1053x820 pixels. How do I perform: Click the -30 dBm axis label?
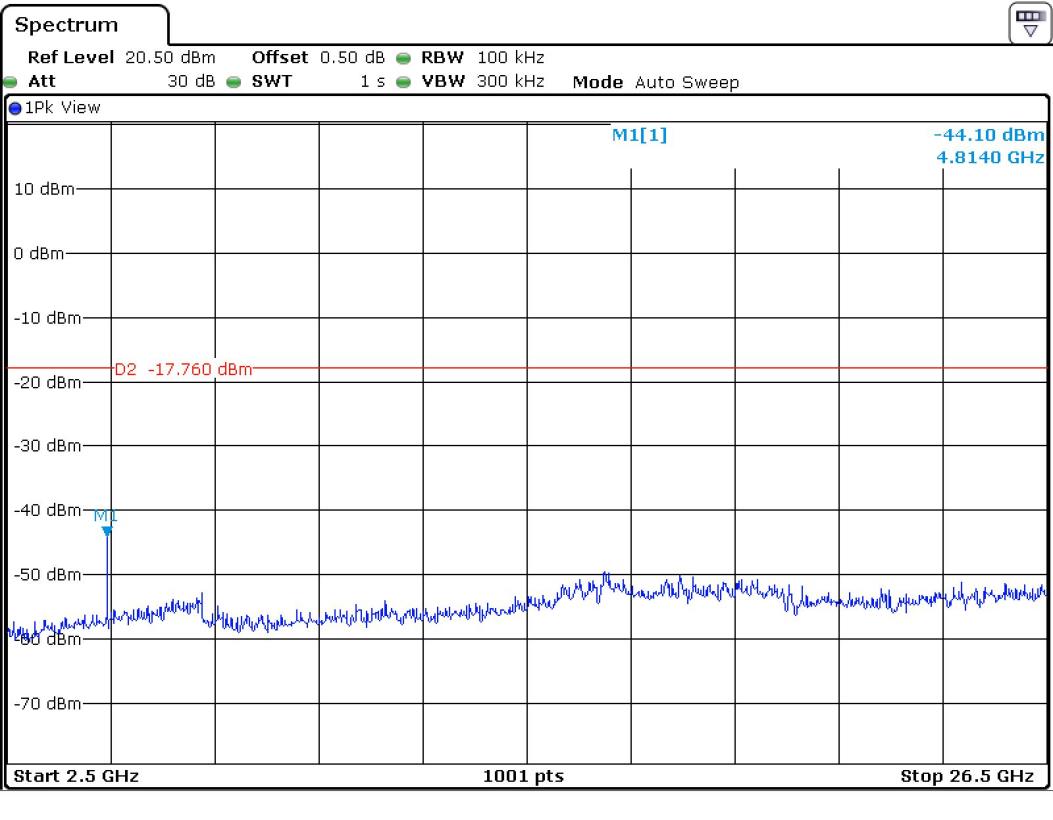pos(47,446)
